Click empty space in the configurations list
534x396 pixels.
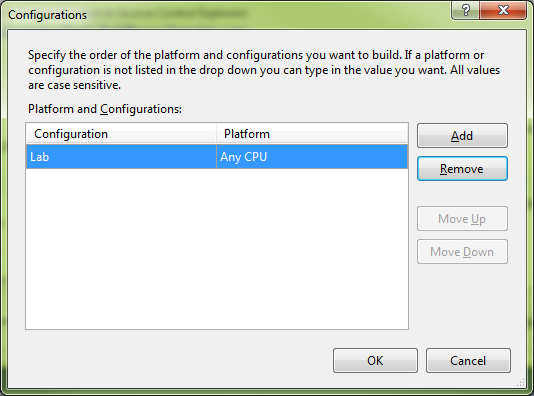click(x=217, y=249)
